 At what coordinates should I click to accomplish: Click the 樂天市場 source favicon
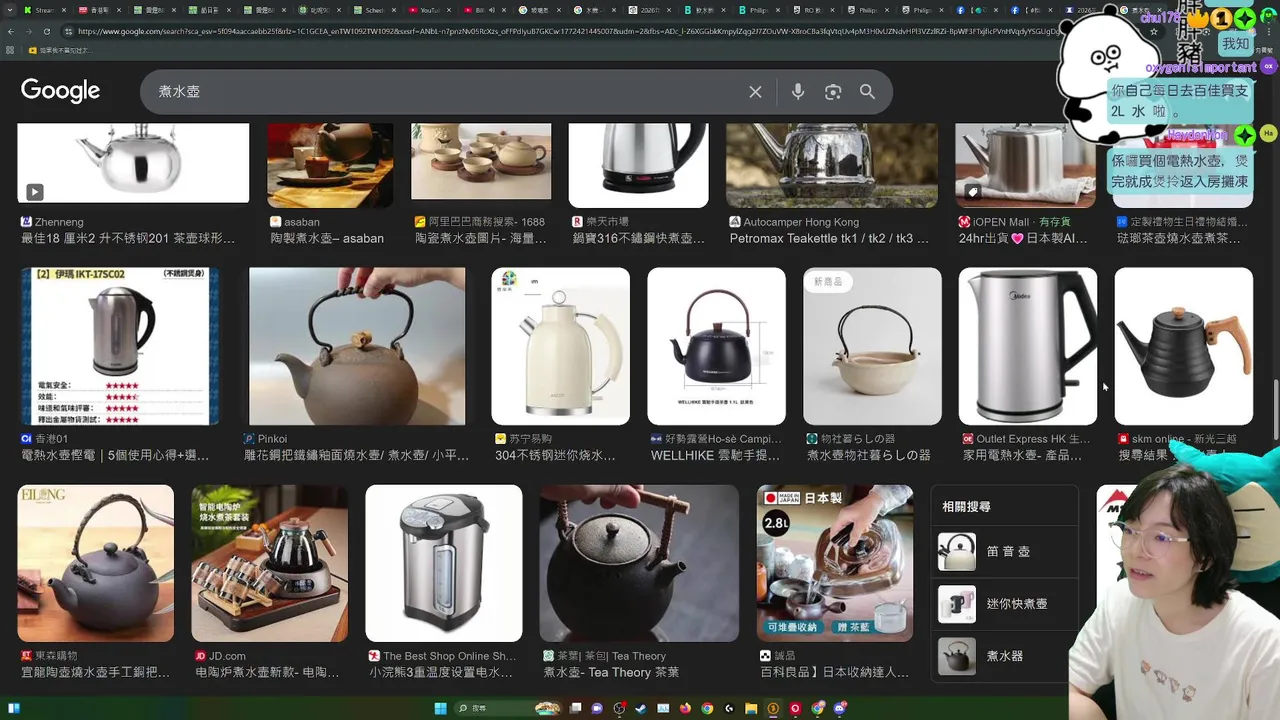pos(577,222)
